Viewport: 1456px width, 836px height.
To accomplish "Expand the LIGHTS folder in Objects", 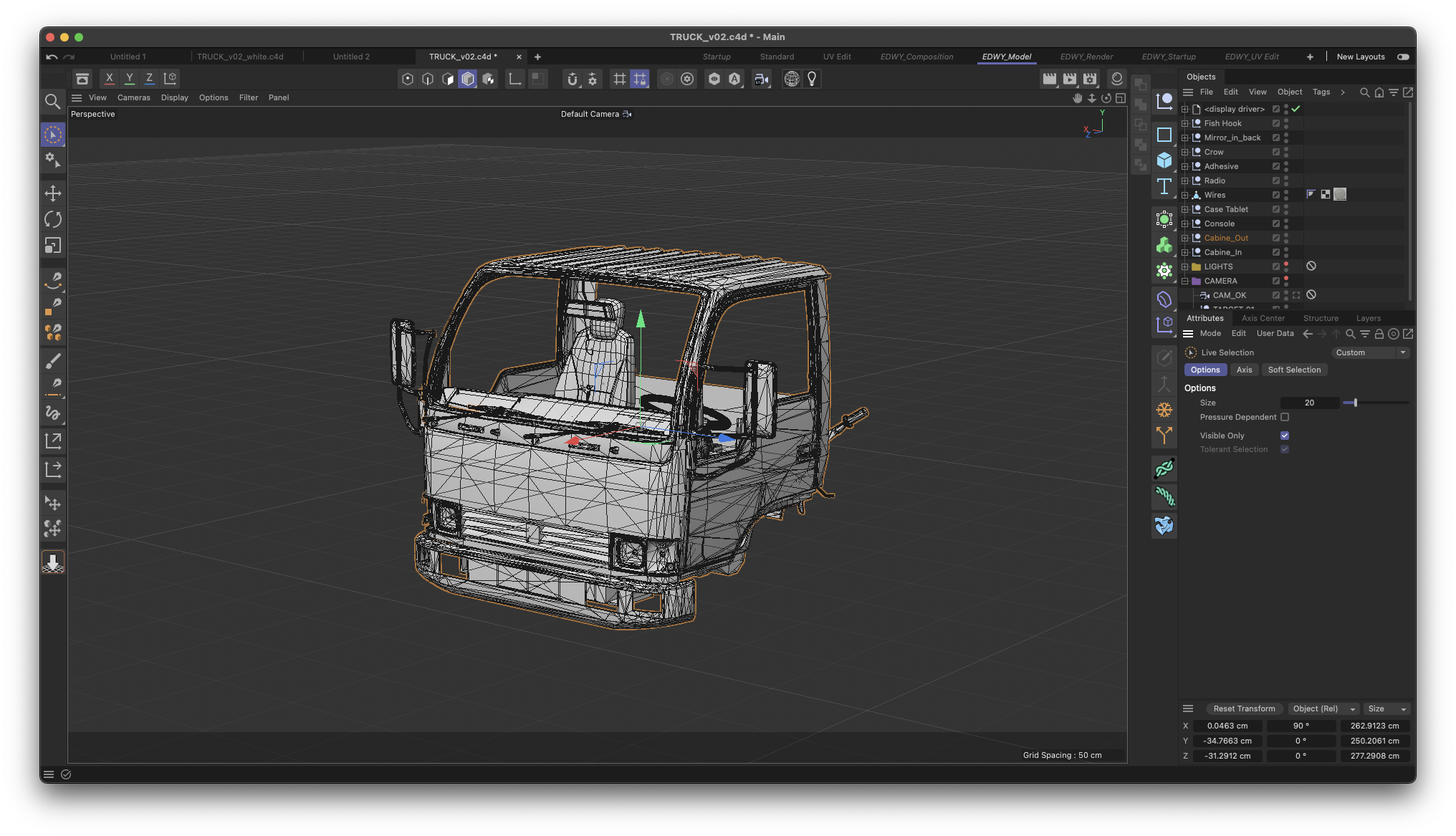I will tap(1185, 266).
